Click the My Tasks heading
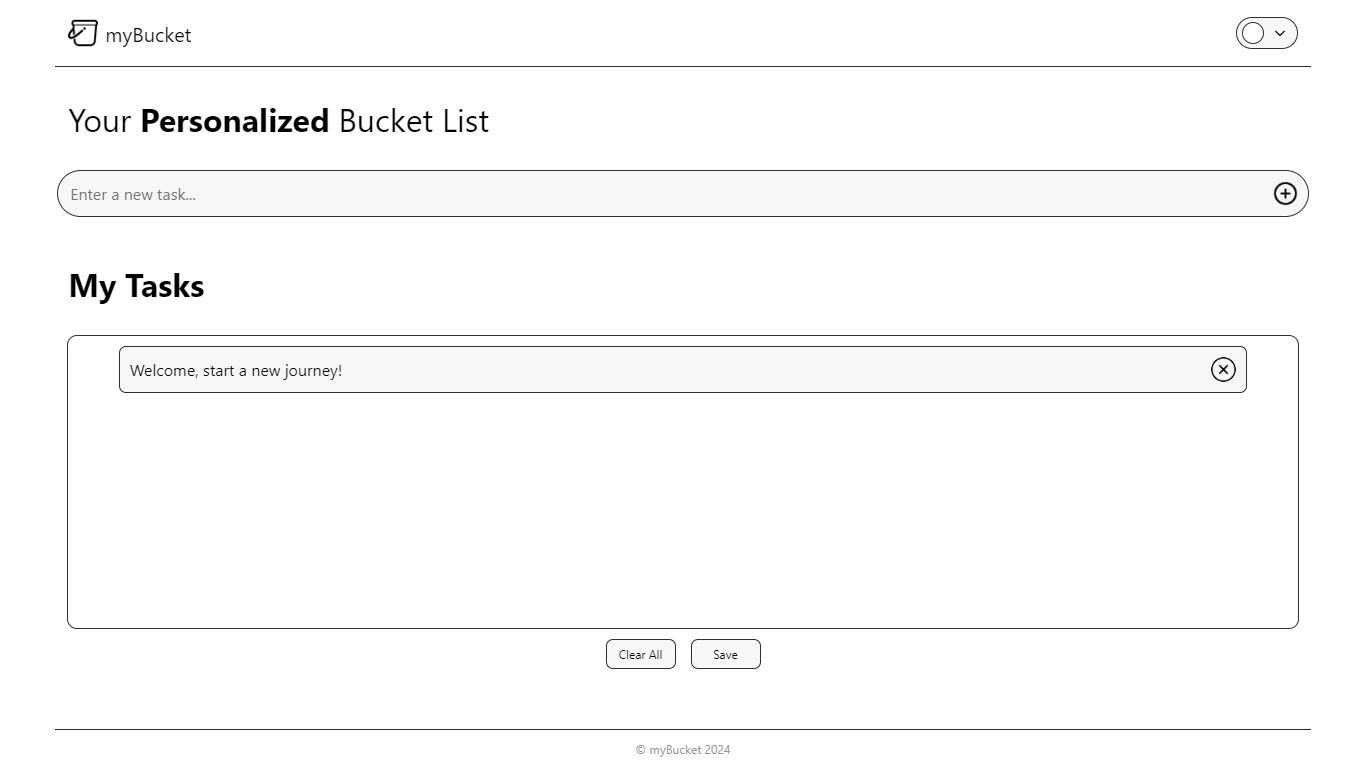The width and height of the screenshot is (1366, 768). (x=136, y=286)
